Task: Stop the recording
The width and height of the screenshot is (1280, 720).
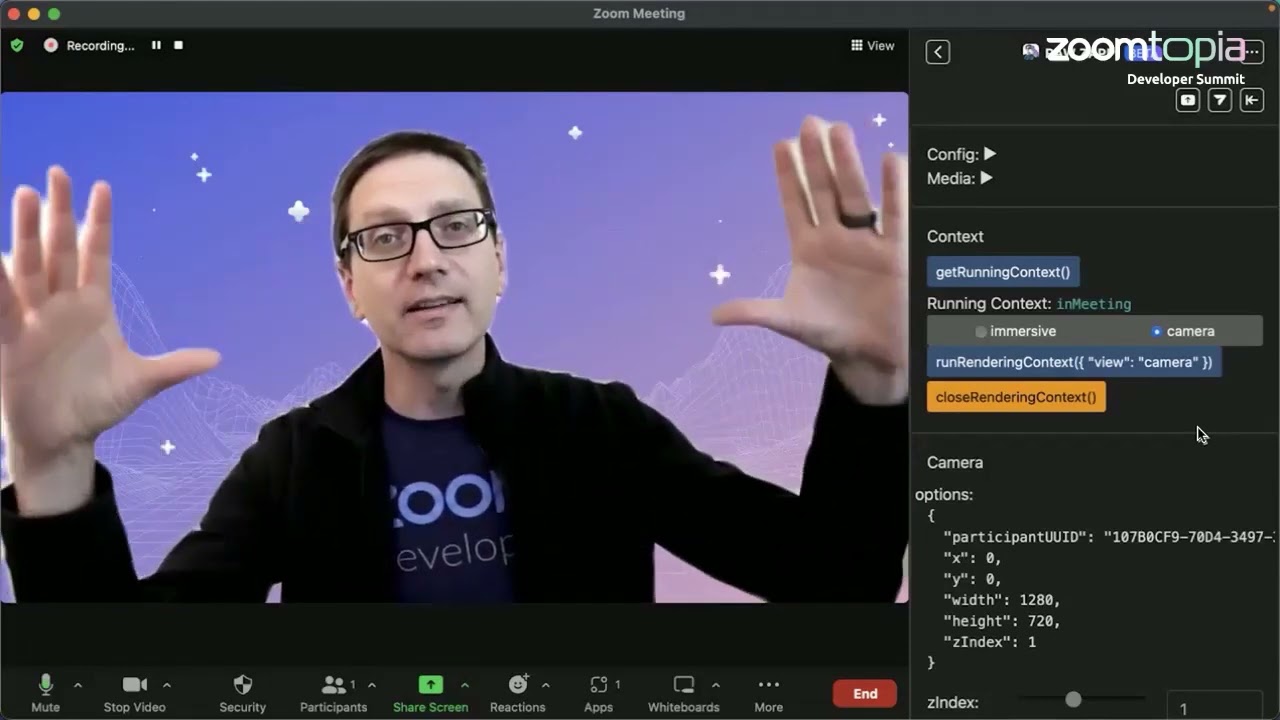Action: (179, 45)
